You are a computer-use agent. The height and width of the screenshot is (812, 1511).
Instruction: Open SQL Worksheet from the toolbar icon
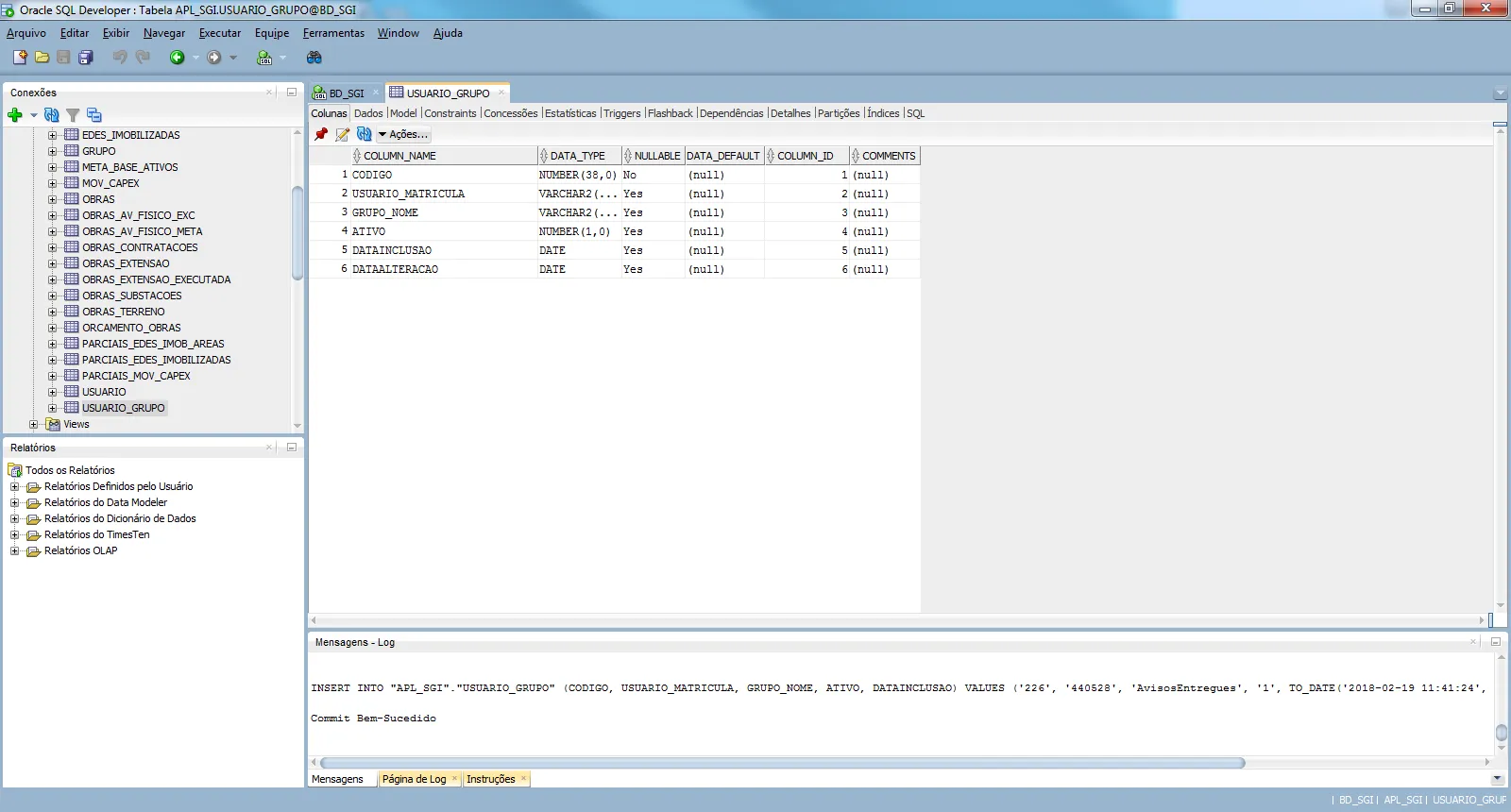(264, 58)
